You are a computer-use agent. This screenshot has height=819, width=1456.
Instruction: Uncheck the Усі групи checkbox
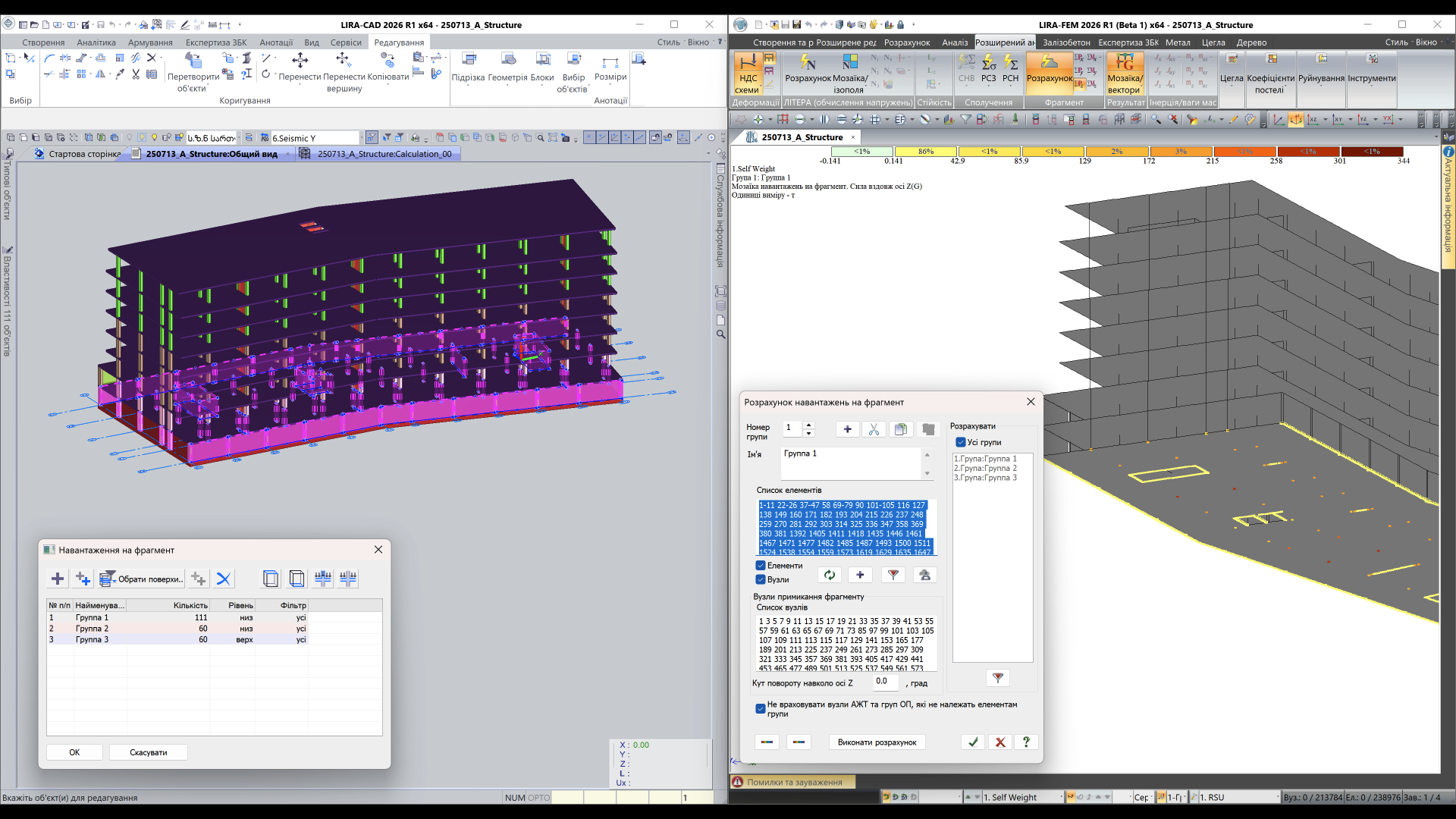[x=960, y=442]
